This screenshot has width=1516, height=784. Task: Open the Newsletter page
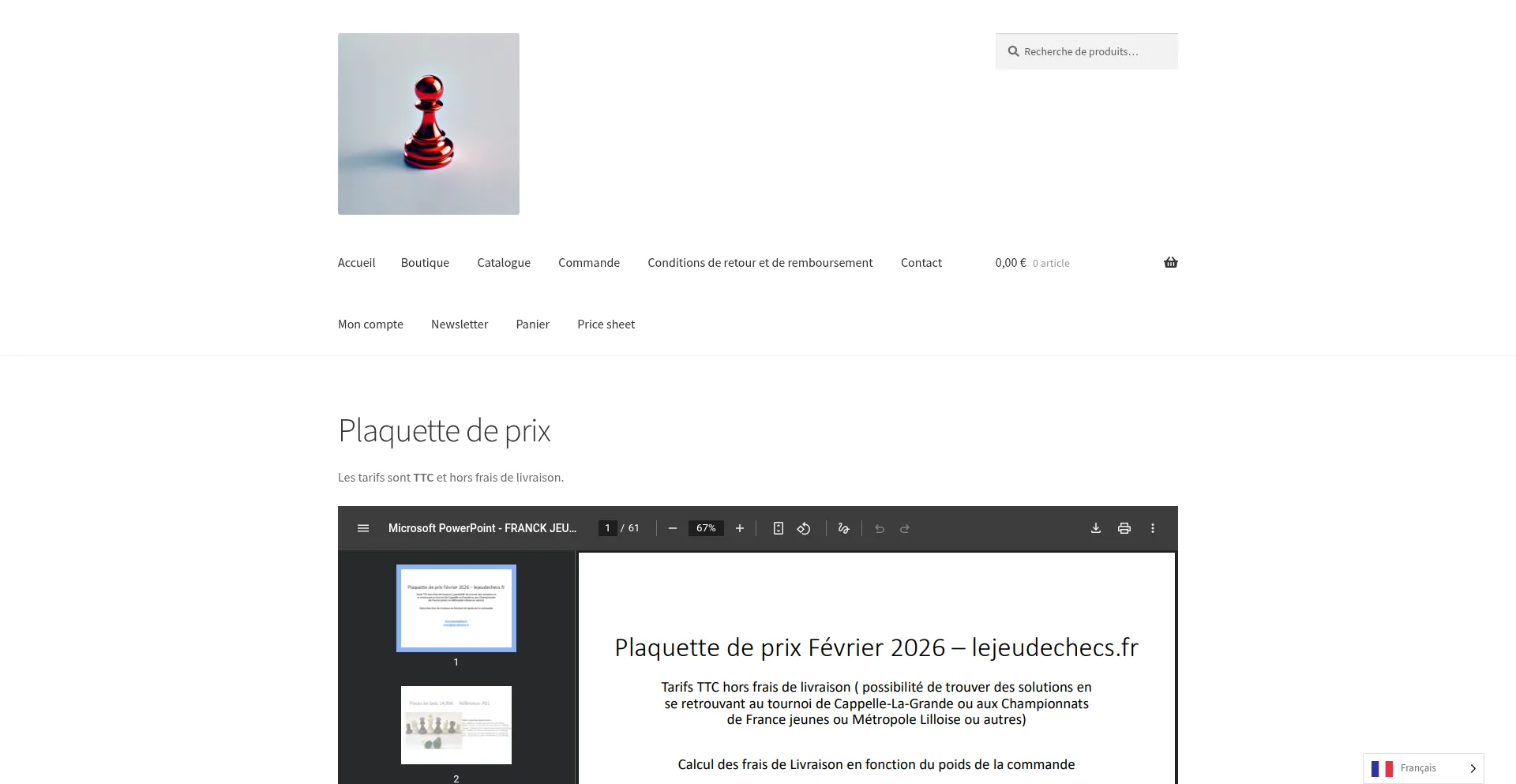pyautogui.click(x=460, y=324)
